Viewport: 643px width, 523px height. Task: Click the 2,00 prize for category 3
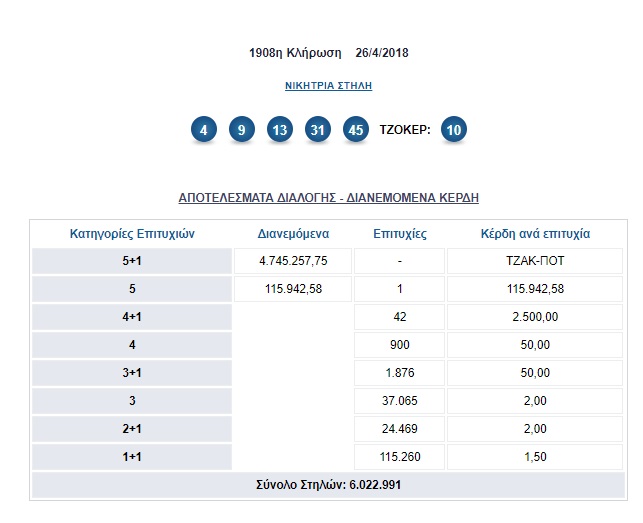[x=535, y=400]
